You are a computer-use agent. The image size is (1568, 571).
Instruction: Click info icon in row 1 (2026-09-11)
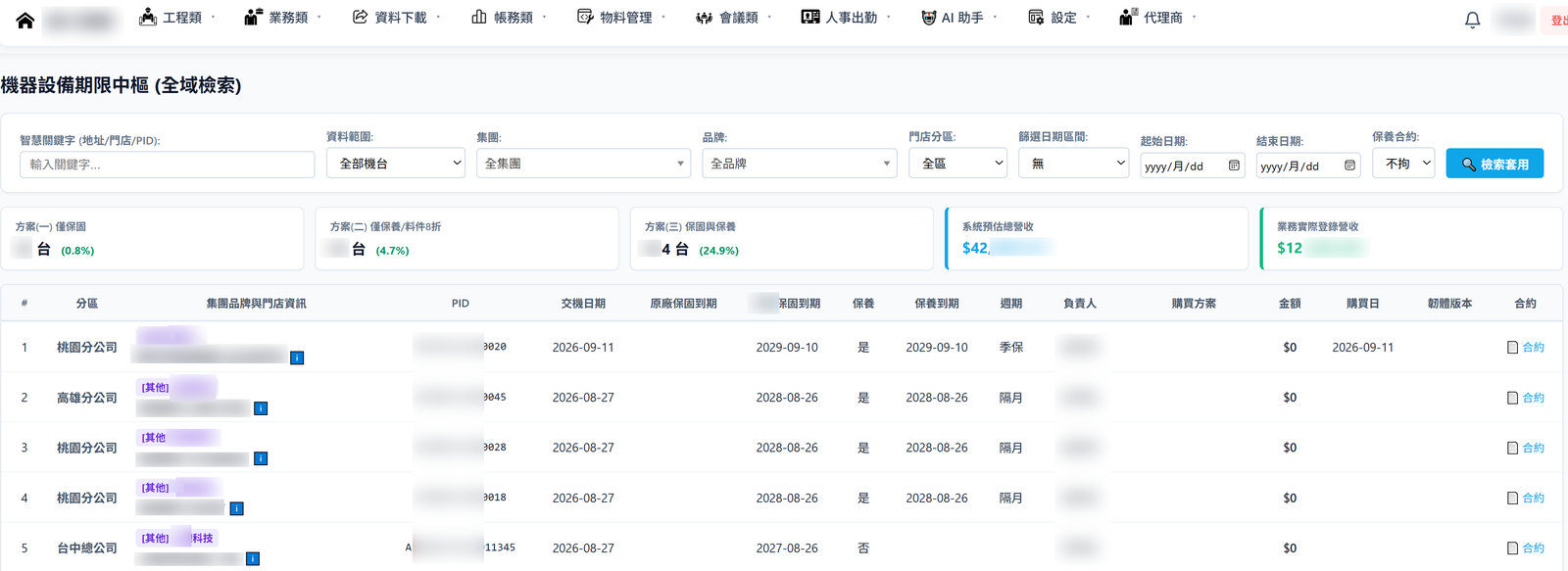pos(297,358)
